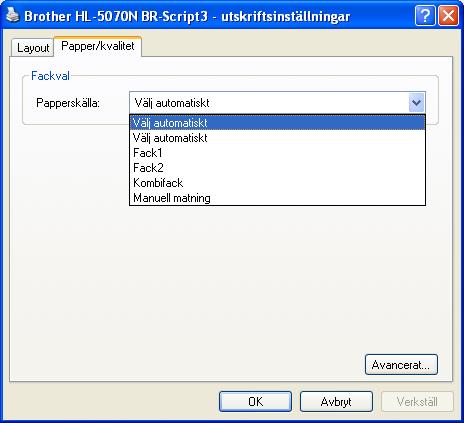The image size is (464, 423).
Task: Click the Brother HL-5070N title bar text
Action: click(x=187, y=16)
